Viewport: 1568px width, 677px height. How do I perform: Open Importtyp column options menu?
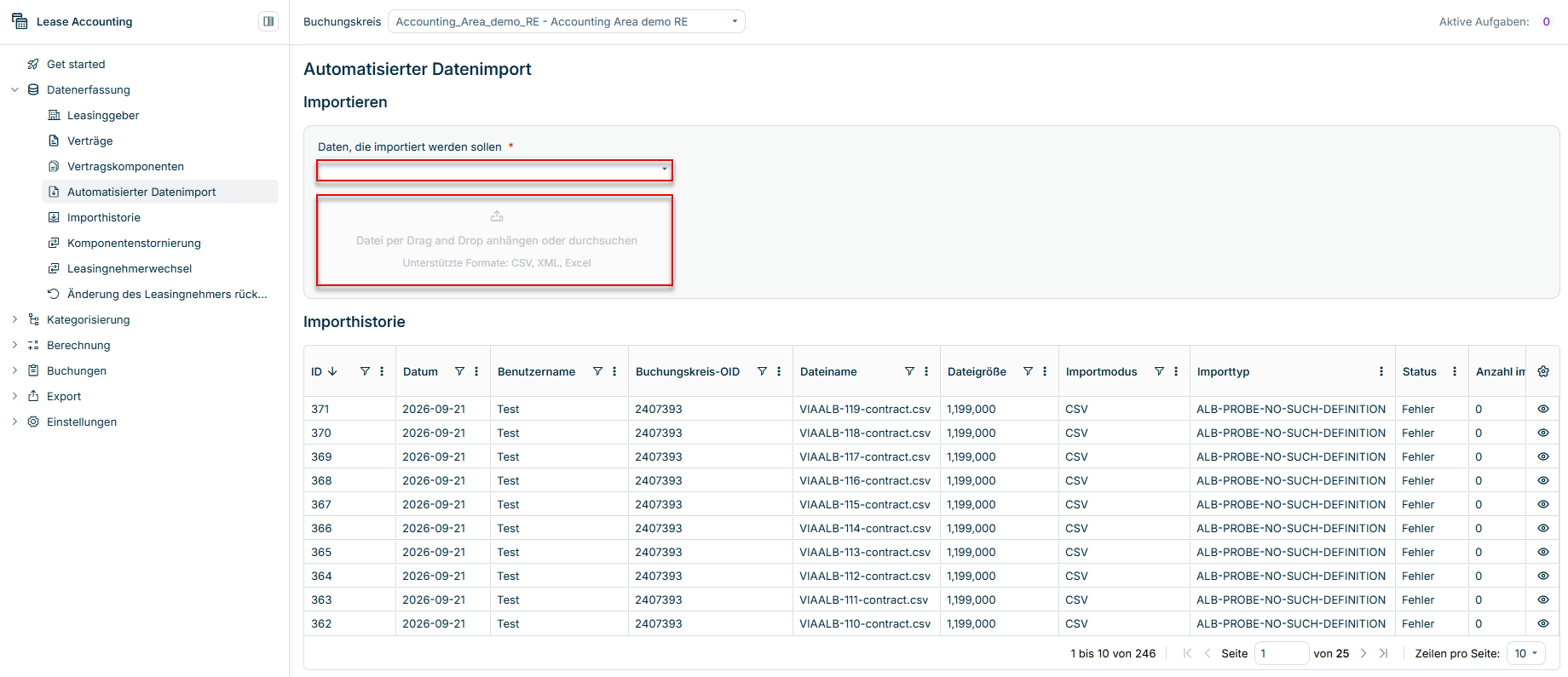tap(1381, 371)
